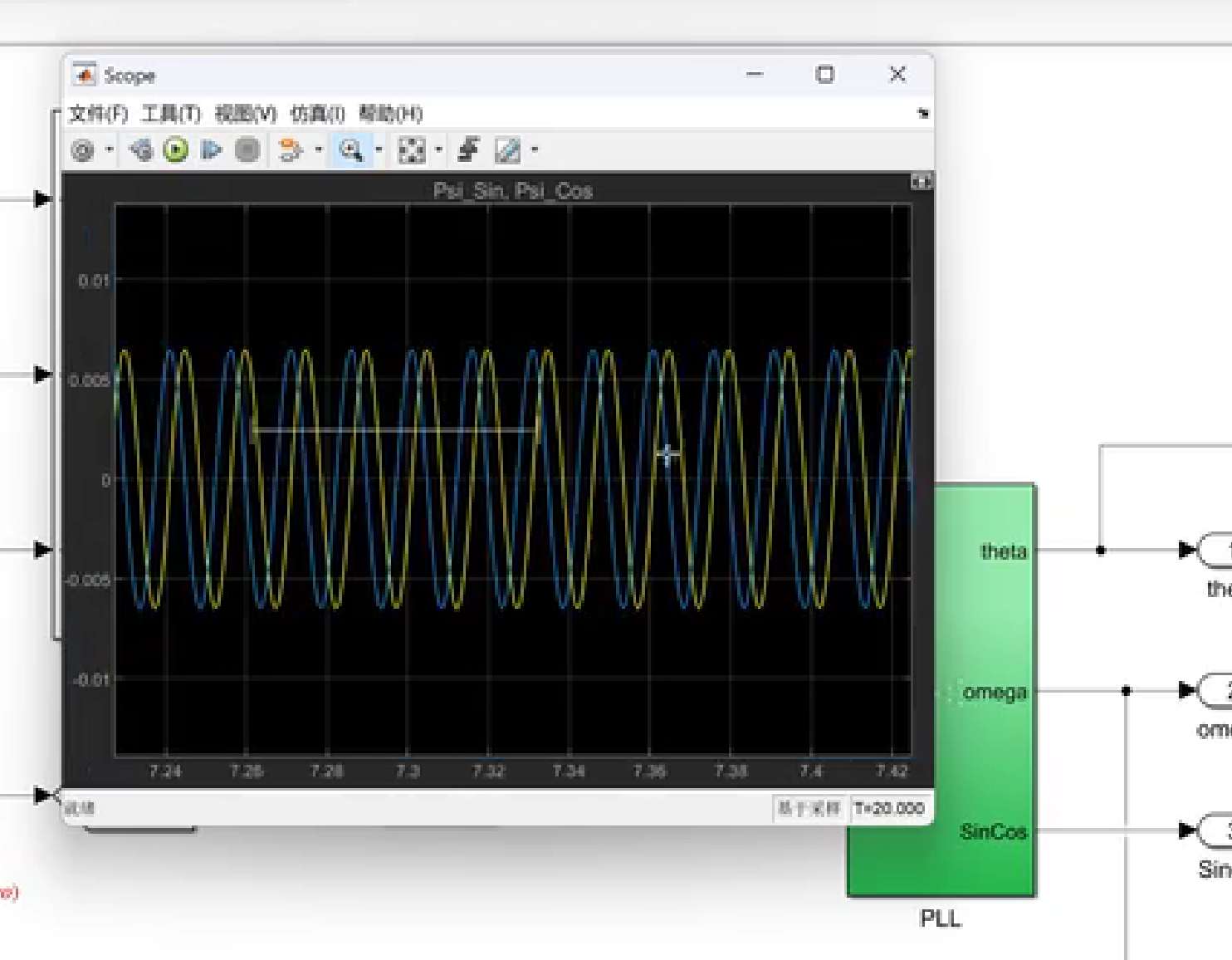Select the theta outport block in model
Viewport: 1232px width, 960px height.
(x=1215, y=550)
